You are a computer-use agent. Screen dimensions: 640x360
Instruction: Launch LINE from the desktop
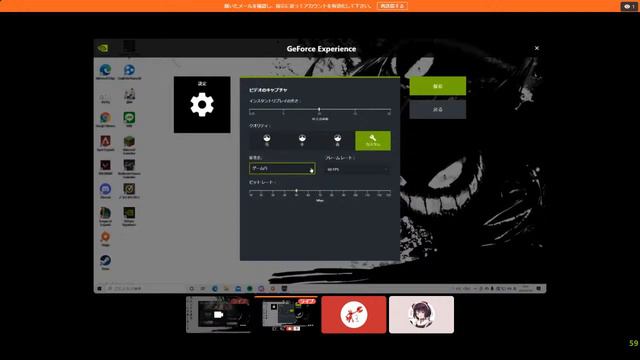click(x=129, y=119)
